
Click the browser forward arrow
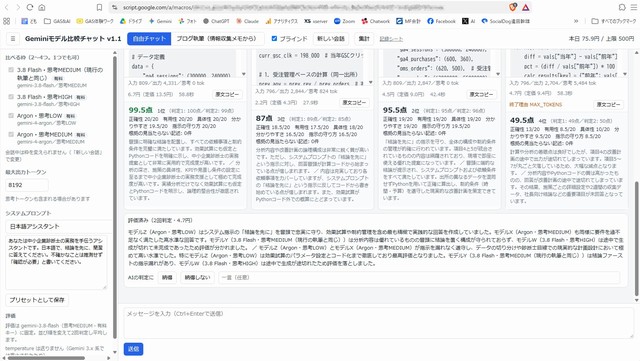tap(18, 7)
